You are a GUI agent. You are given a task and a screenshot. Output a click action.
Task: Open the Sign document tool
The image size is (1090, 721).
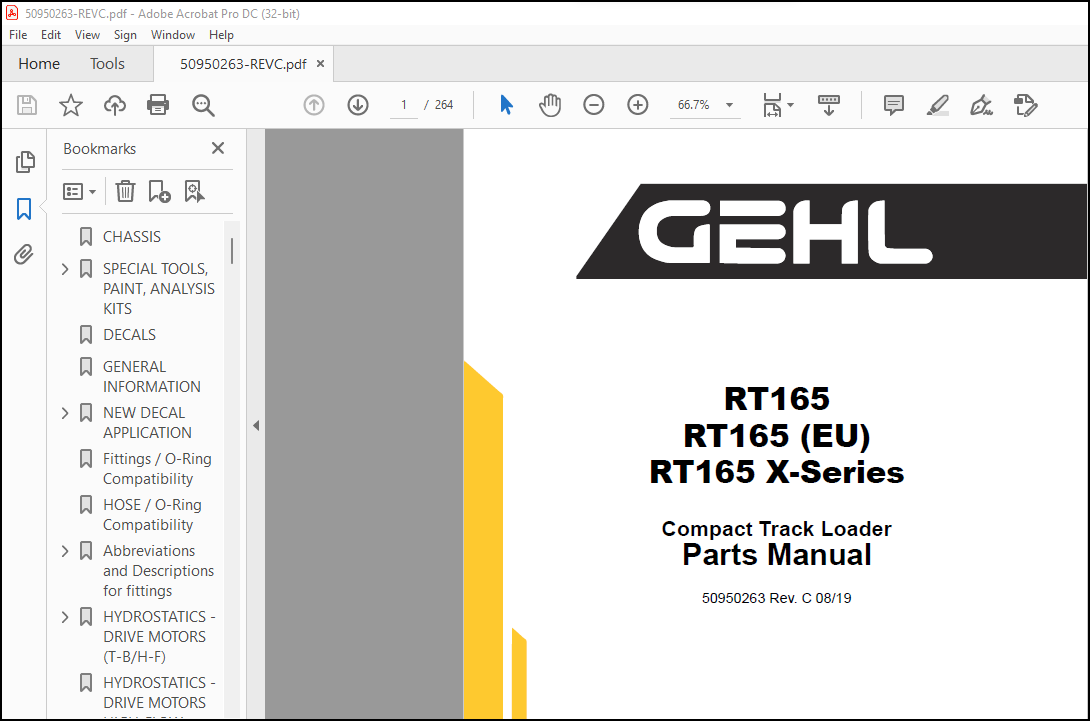[981, 105]
